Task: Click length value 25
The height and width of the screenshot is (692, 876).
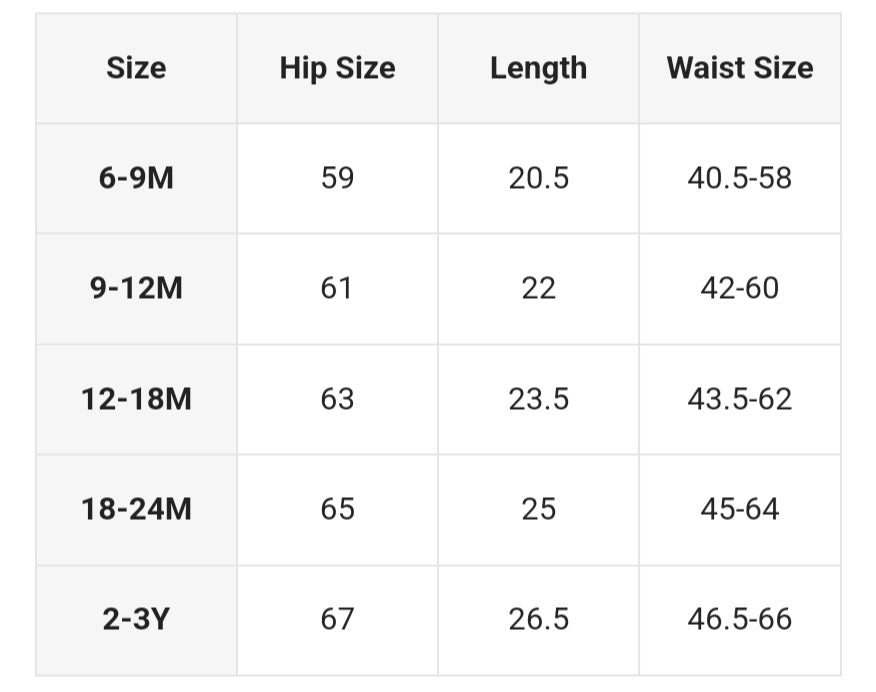Action: coord(538,509)
